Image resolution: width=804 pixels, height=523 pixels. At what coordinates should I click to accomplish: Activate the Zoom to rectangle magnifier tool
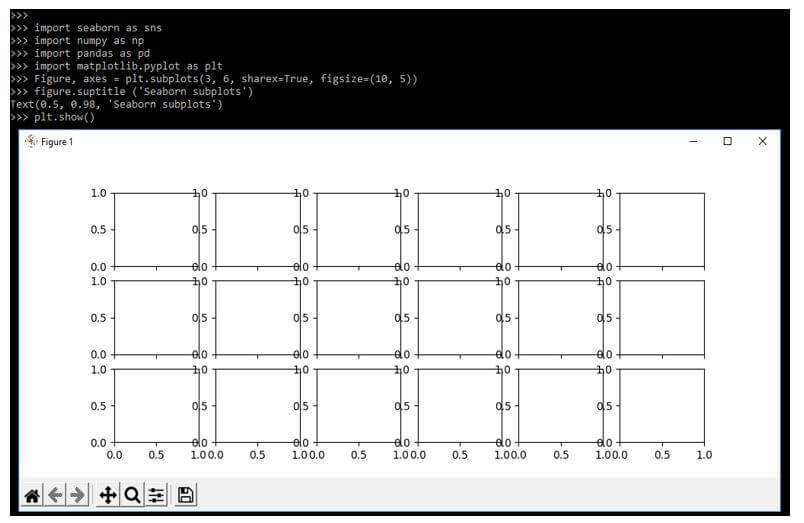[x=132, y=496]
